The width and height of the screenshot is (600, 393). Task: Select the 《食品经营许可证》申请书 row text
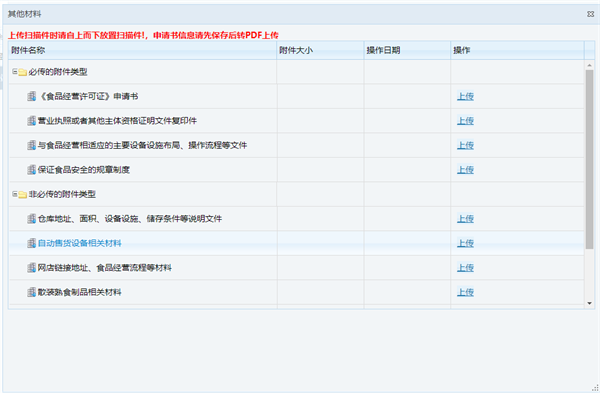(x=88, y=96)
